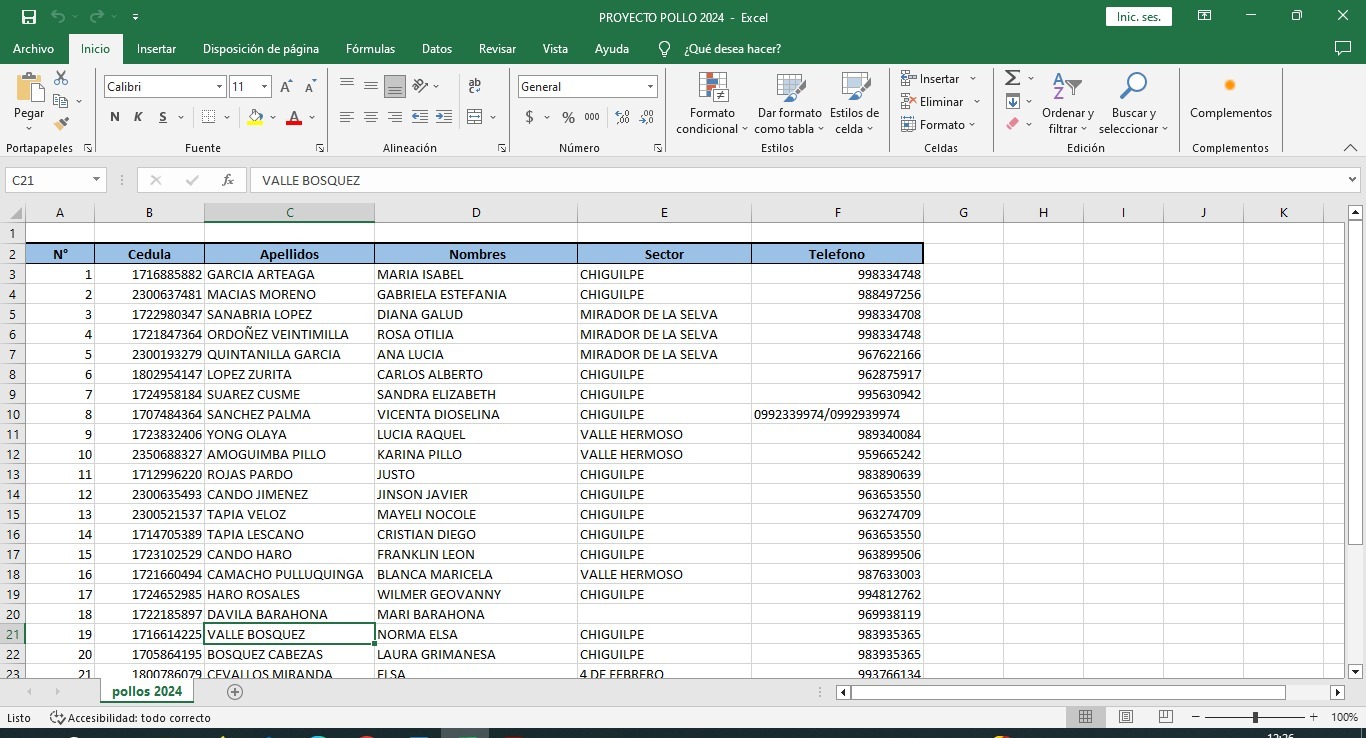Viewport: 1366px width, 738px height.
Task: Click the Ajustar texto wrap icon
Action: 475,86
